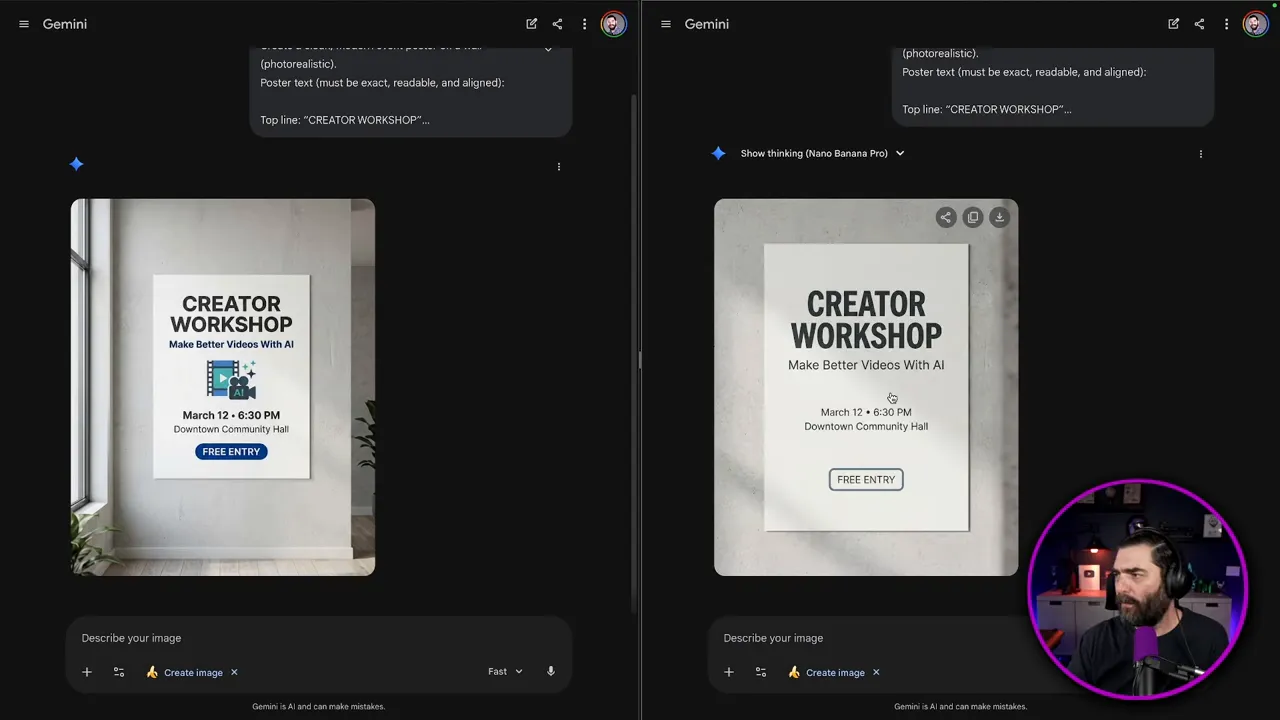Toggle Create image tool in left window

185,672
